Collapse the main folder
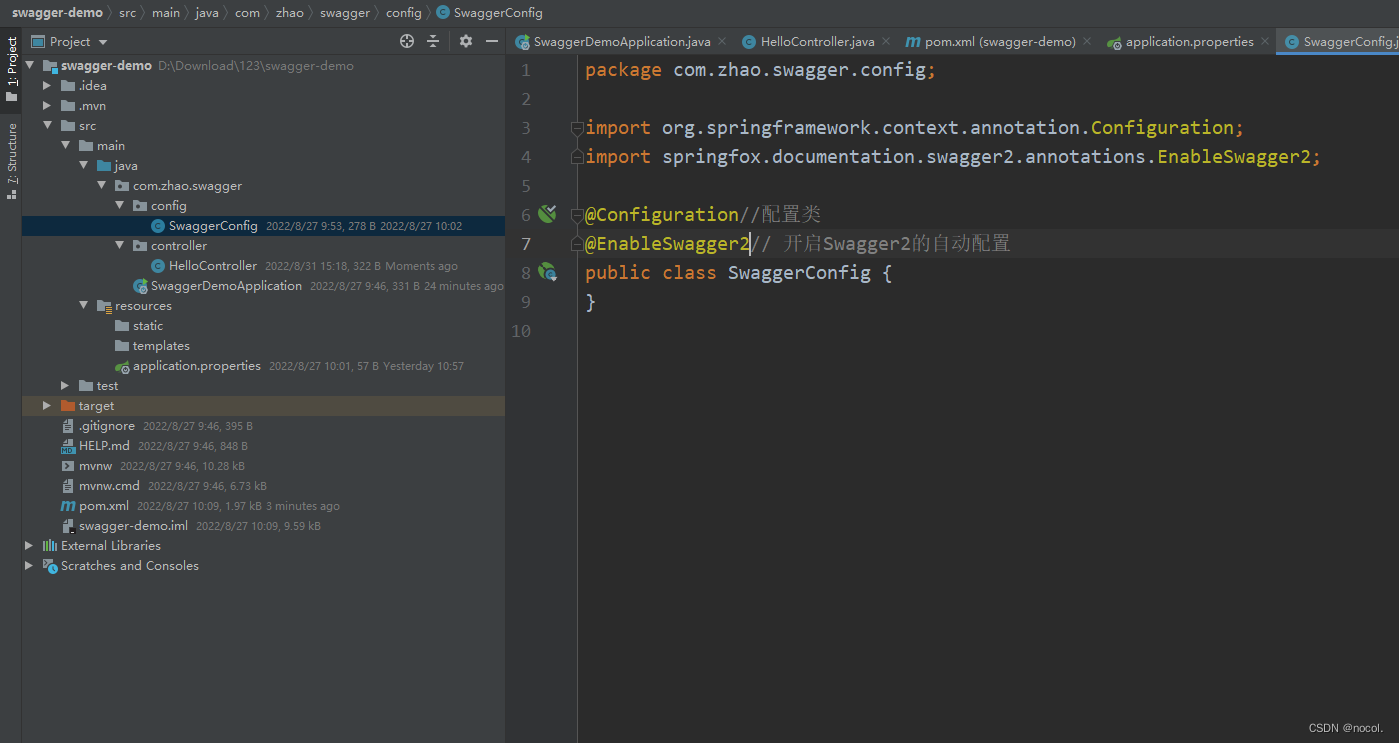Viewport: 1399px width, 743px height. click(65, 146)
